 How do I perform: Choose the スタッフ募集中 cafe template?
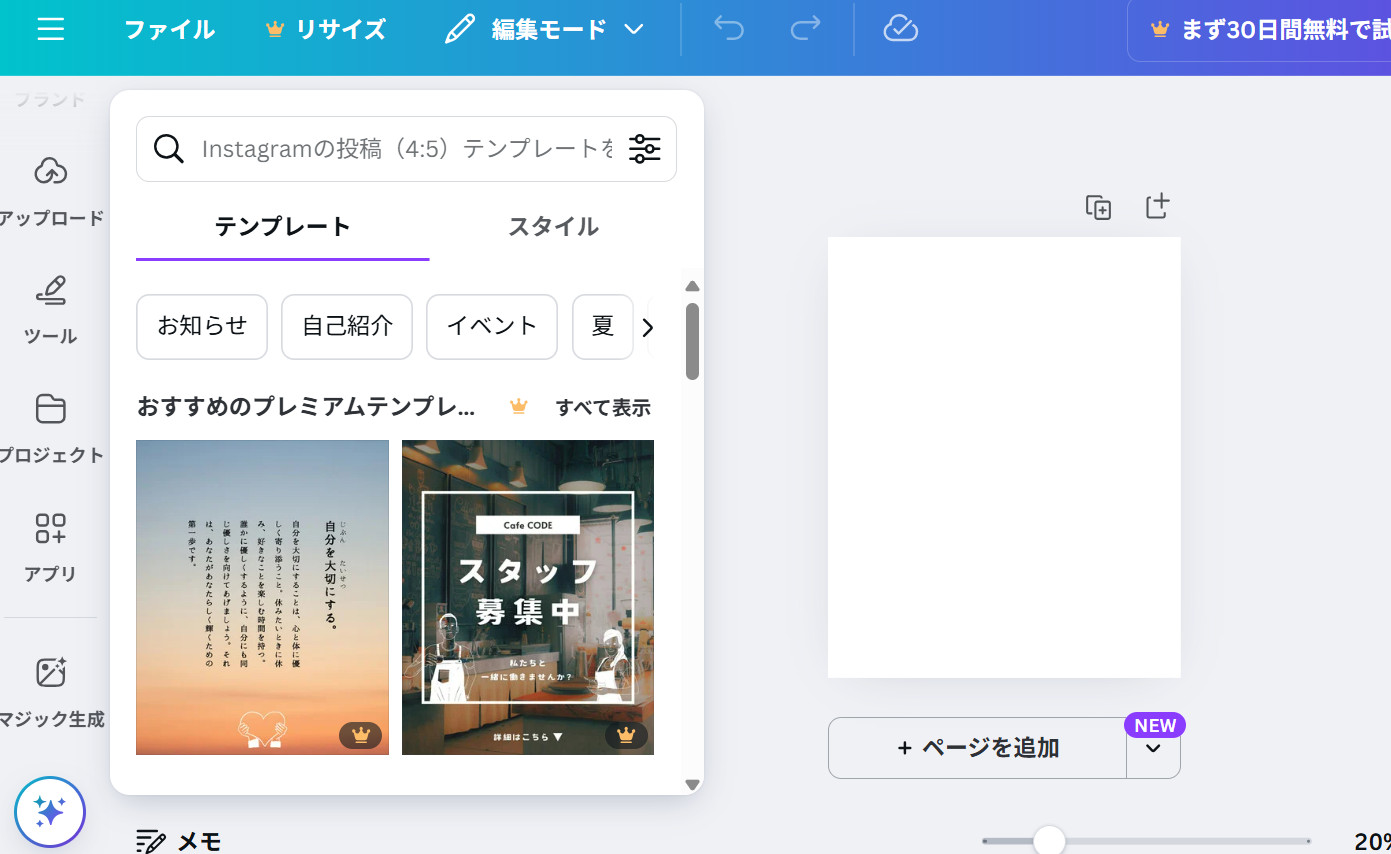click(528, 597)
